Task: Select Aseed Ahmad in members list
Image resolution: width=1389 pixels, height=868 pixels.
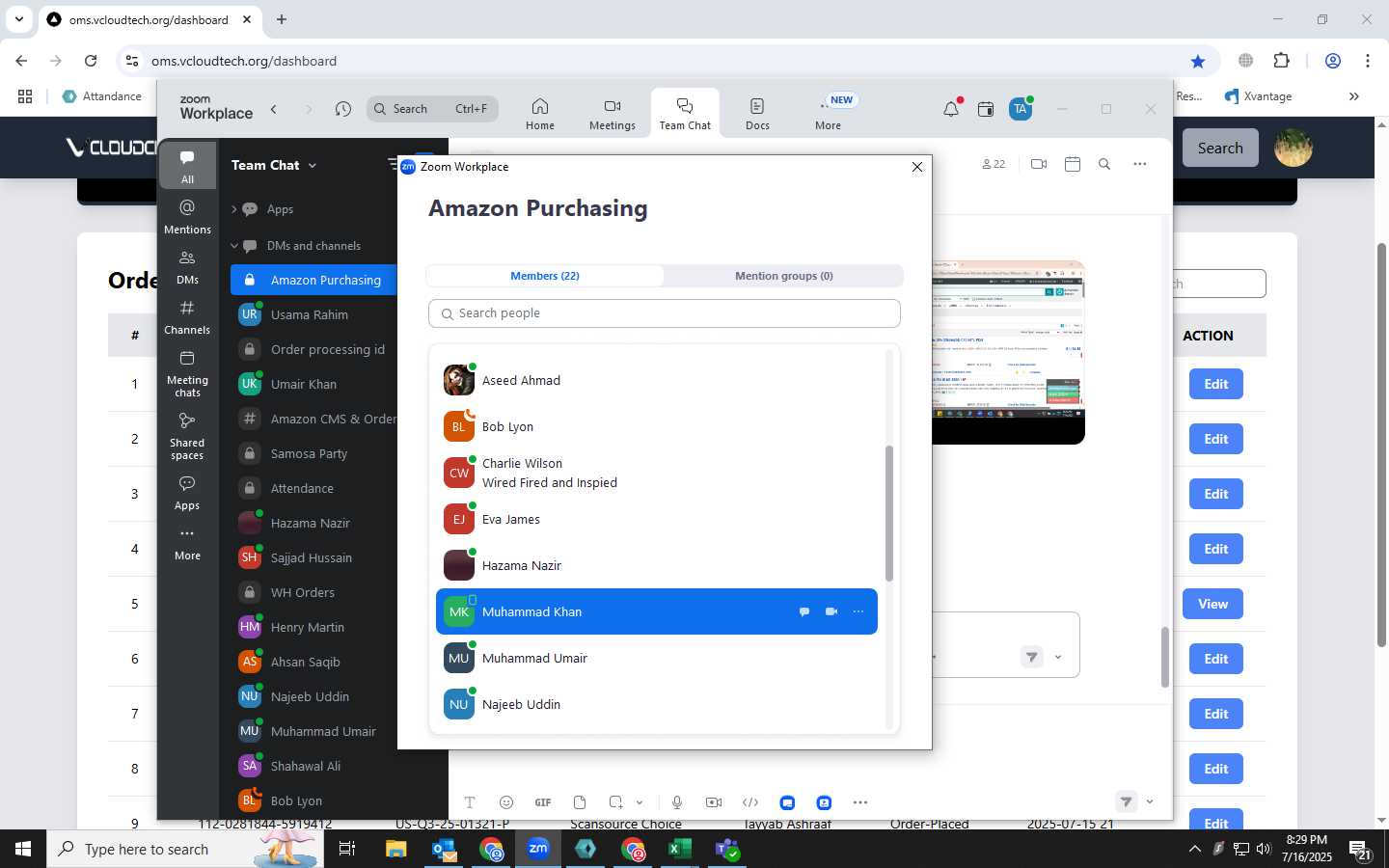Action: pyautogui.click(x=657, y=380)
